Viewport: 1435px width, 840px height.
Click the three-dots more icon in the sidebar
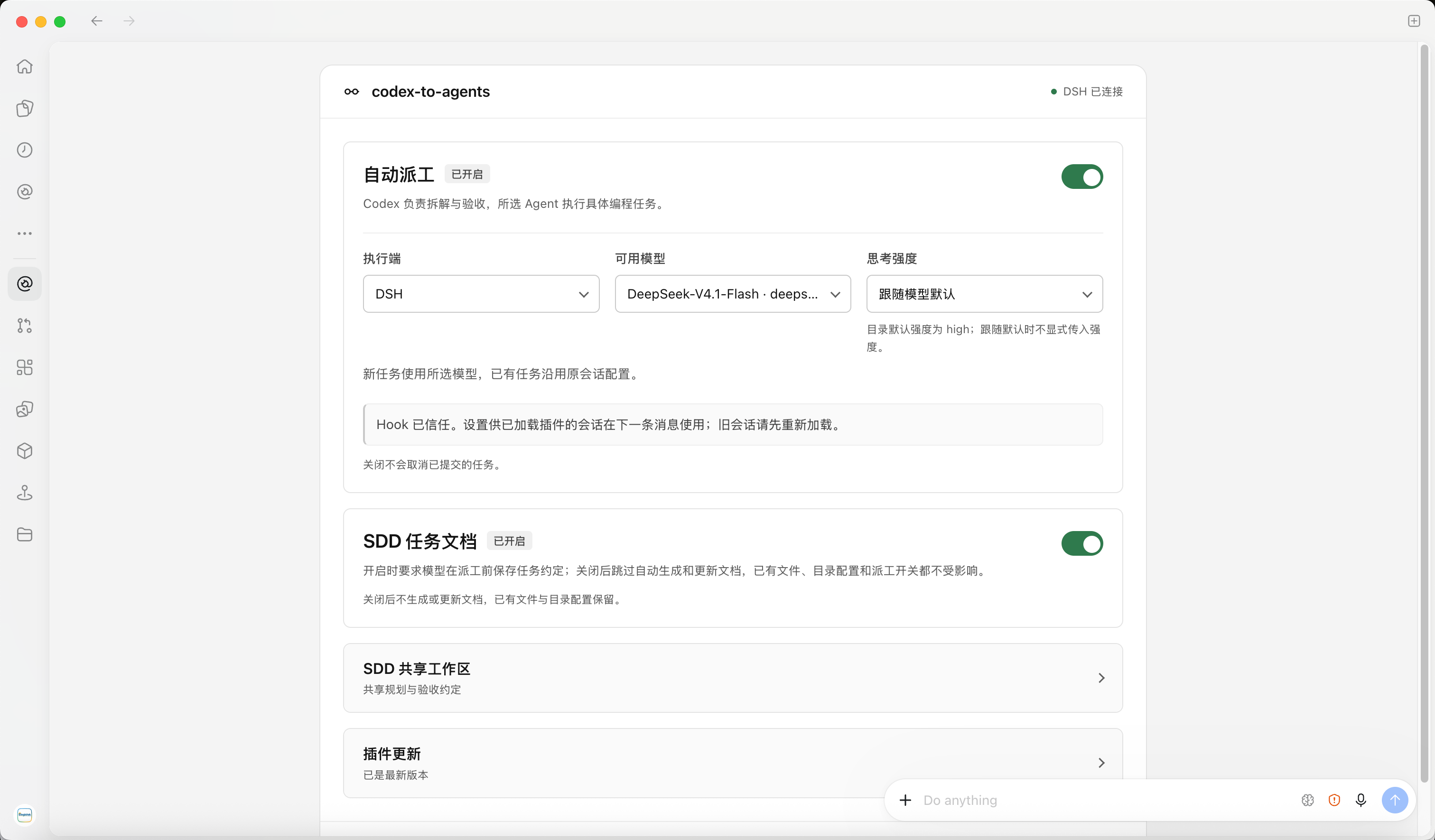(x=25, y=233)
